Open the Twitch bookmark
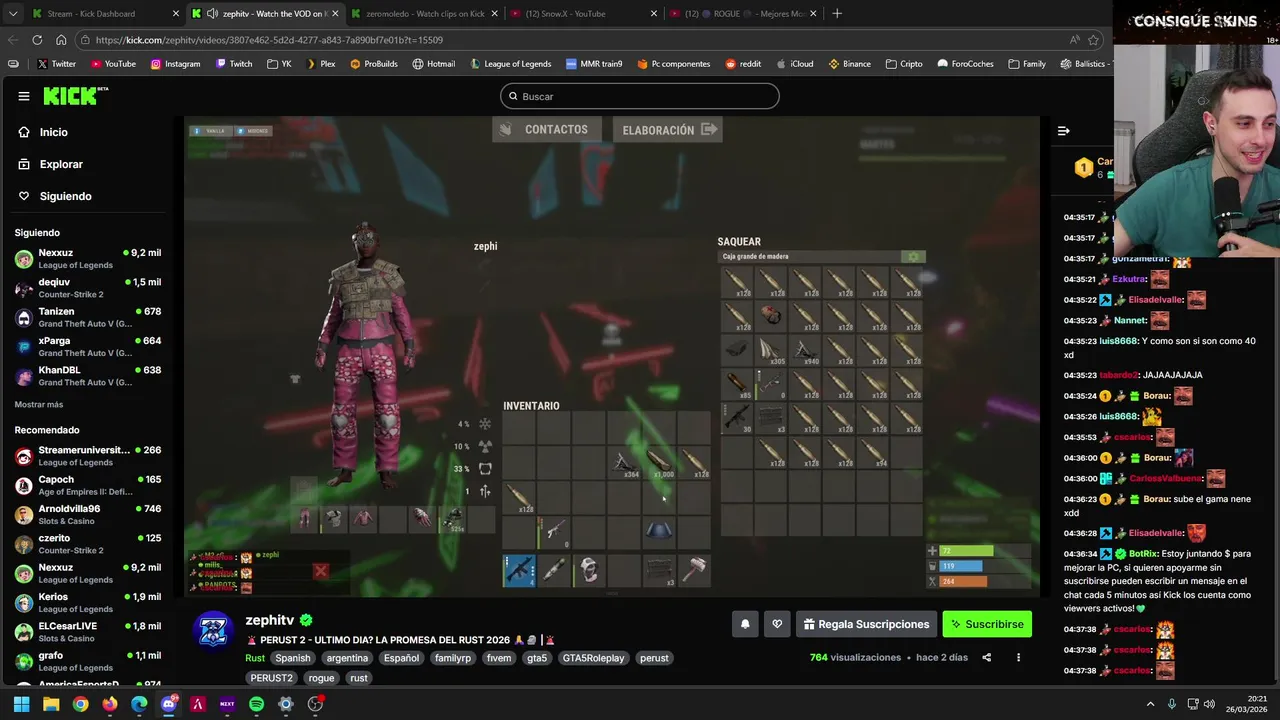This screenshot has height=720, width=1280. coord(233,64)
